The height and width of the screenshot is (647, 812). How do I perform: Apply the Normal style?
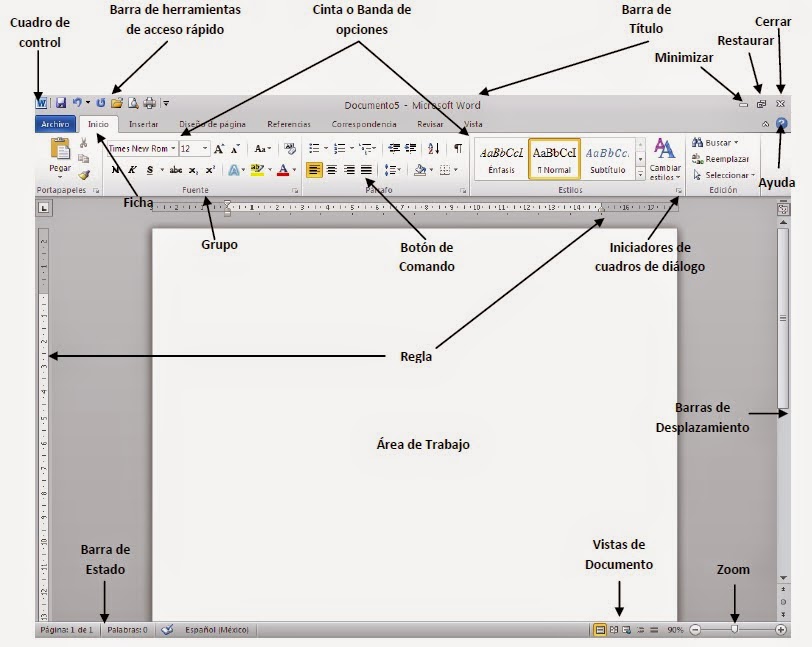point(555,156)
